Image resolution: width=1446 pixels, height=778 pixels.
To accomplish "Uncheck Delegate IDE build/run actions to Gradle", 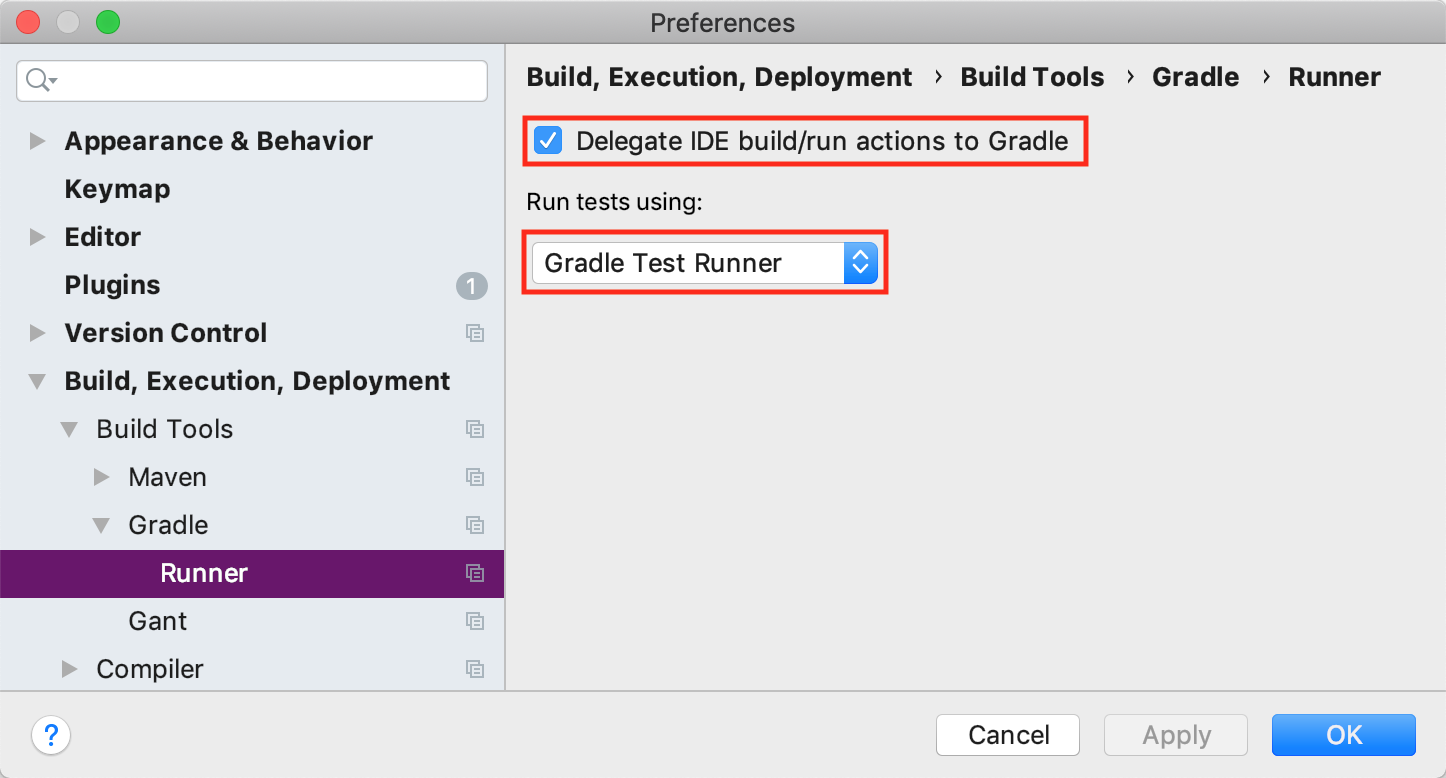I will 548,141.
